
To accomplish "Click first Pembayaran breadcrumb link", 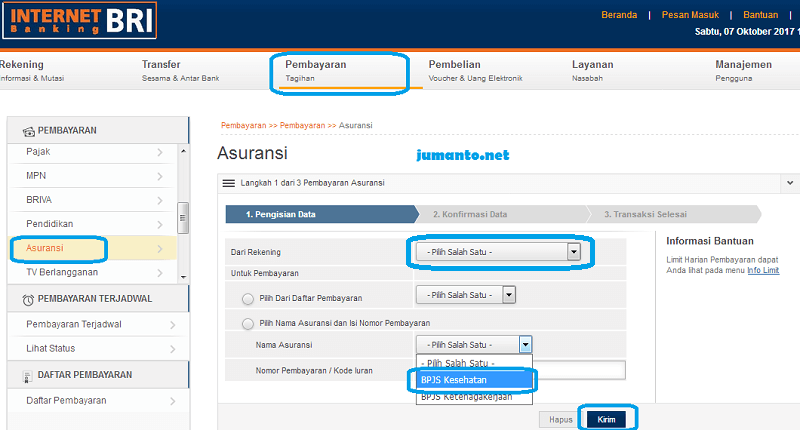I will coord(243,125).
